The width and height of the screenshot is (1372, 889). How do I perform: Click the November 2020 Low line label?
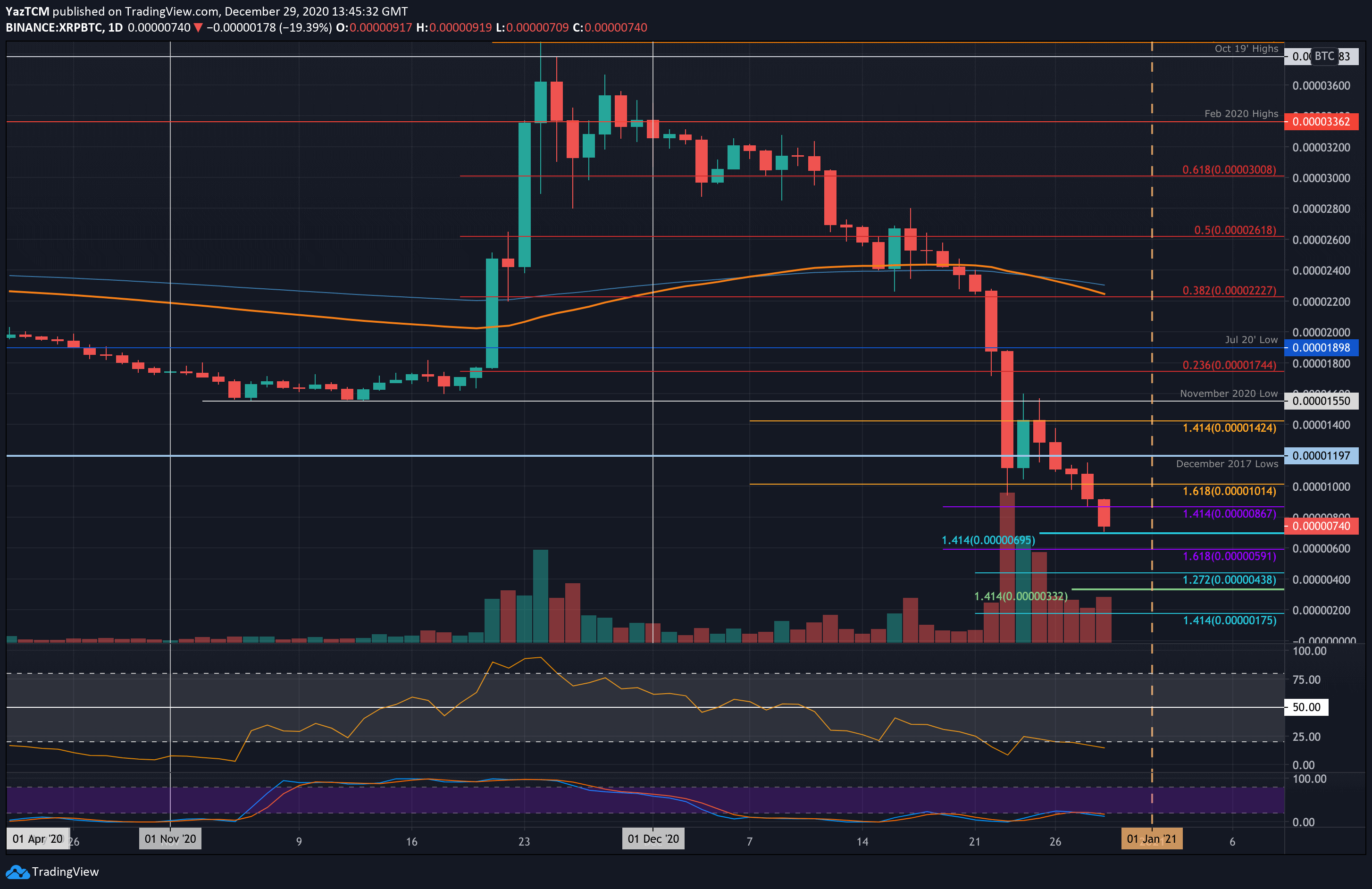(x=1229, y=393)
